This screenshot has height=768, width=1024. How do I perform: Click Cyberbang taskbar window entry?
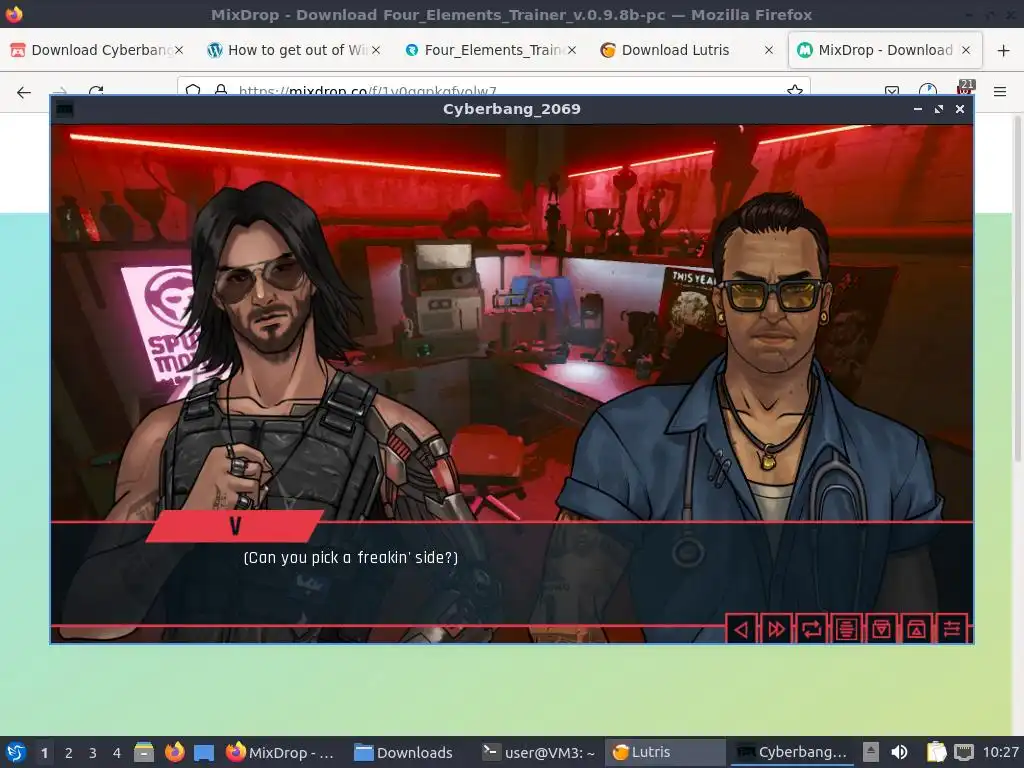pos(793,752)
